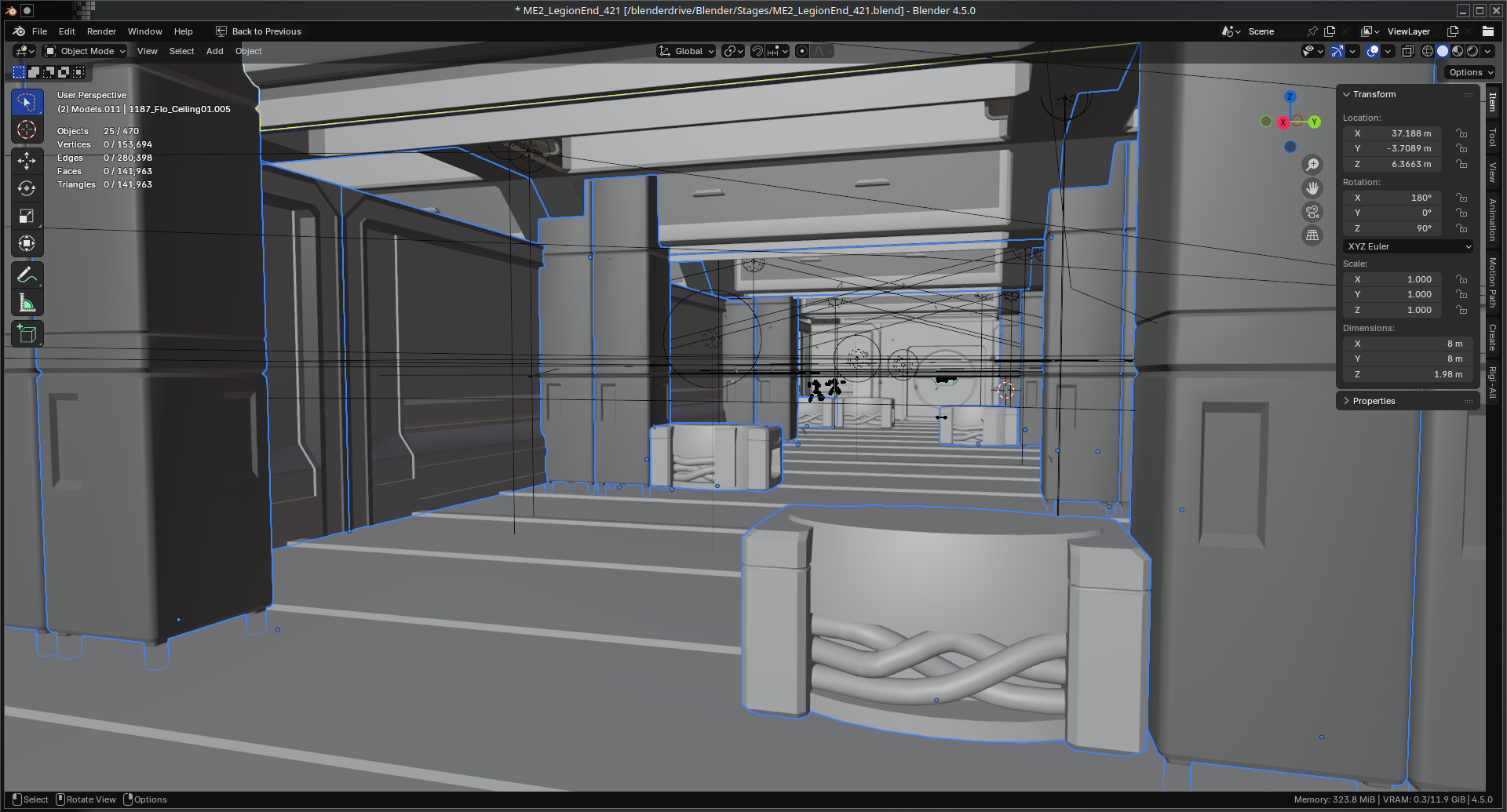
Task: Pick the Measure tool
Action: [27, 304]
